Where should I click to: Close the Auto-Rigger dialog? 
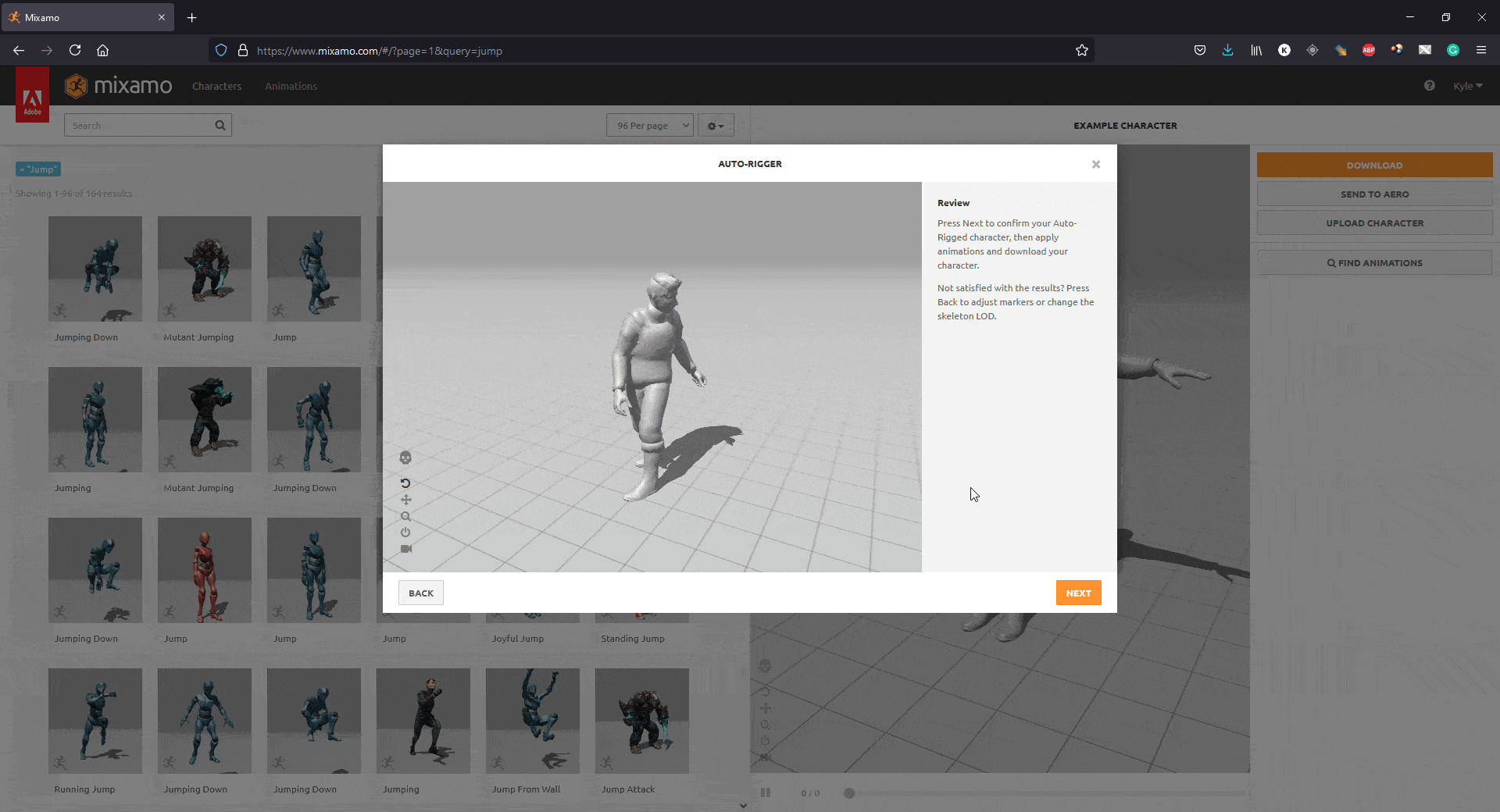tap(1096, 164)
